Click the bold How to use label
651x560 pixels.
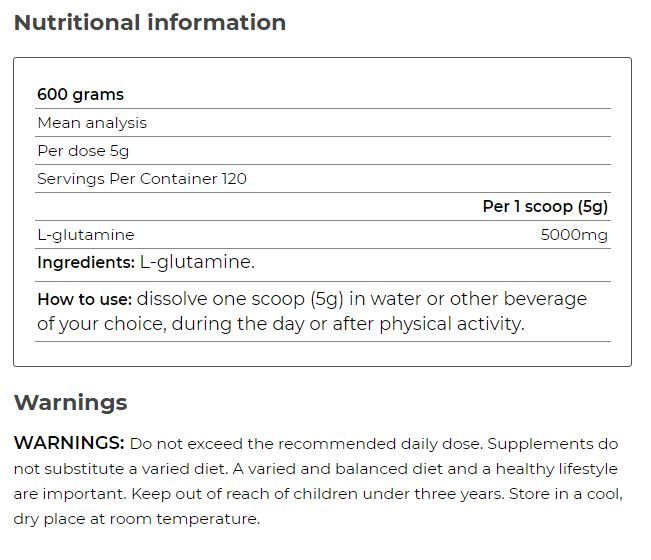pyautogui.click(x=85, y=299)
